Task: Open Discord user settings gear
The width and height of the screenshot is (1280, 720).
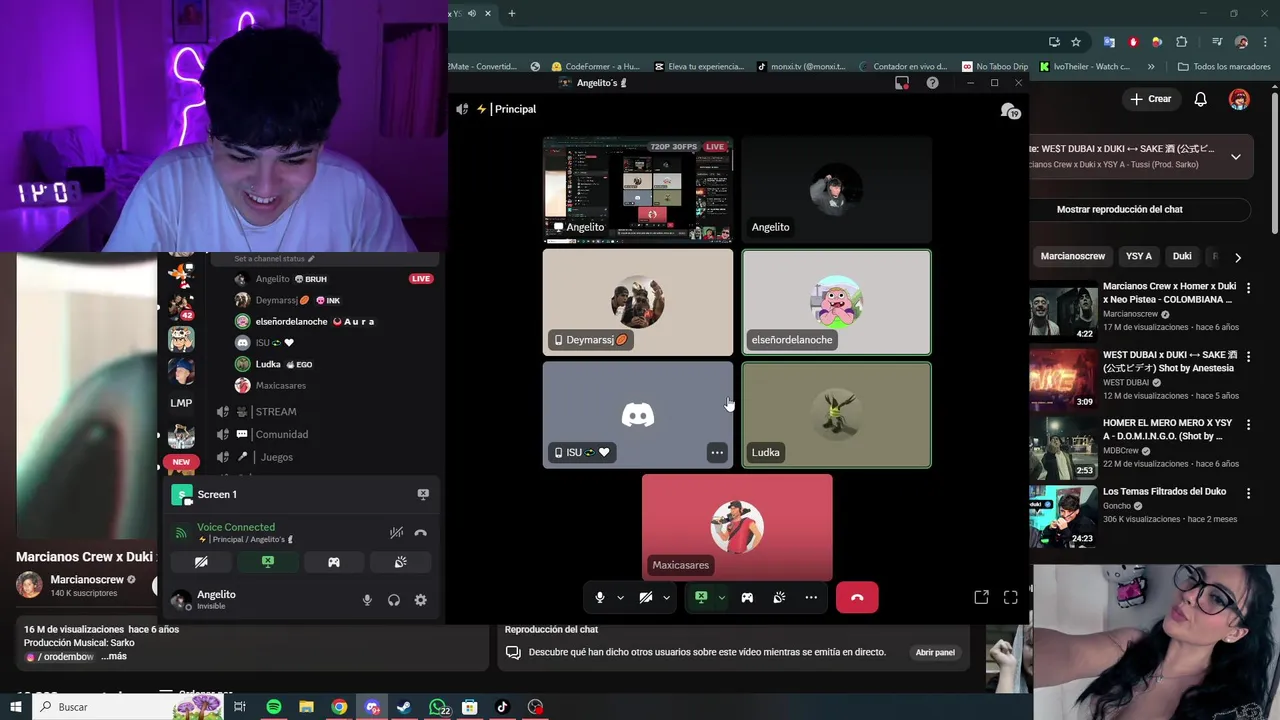Action: tap(420, 600)
